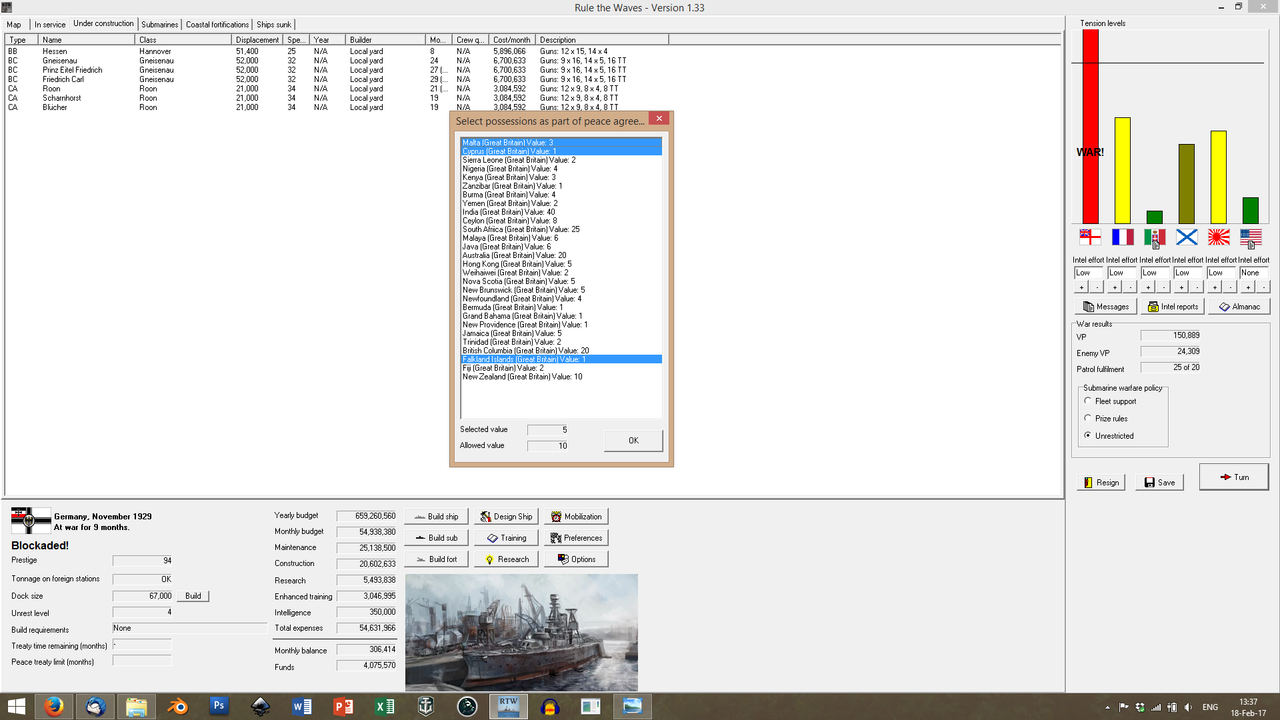Select the Fleet support submarine policy

pos(1088,400)
